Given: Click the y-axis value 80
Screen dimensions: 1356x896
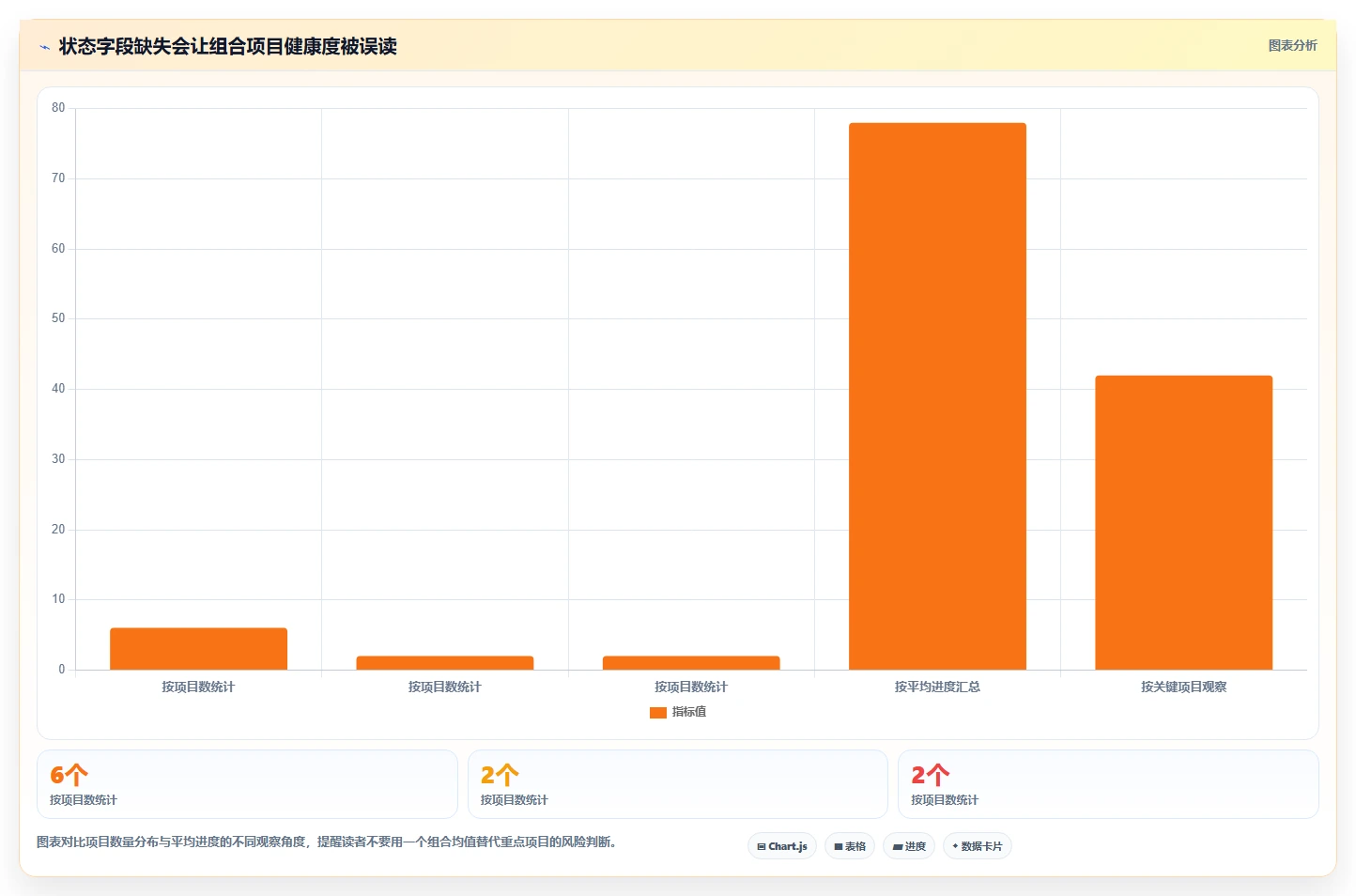Looking at the screenshot, I should pyautogui.click(x=58, y=108).
